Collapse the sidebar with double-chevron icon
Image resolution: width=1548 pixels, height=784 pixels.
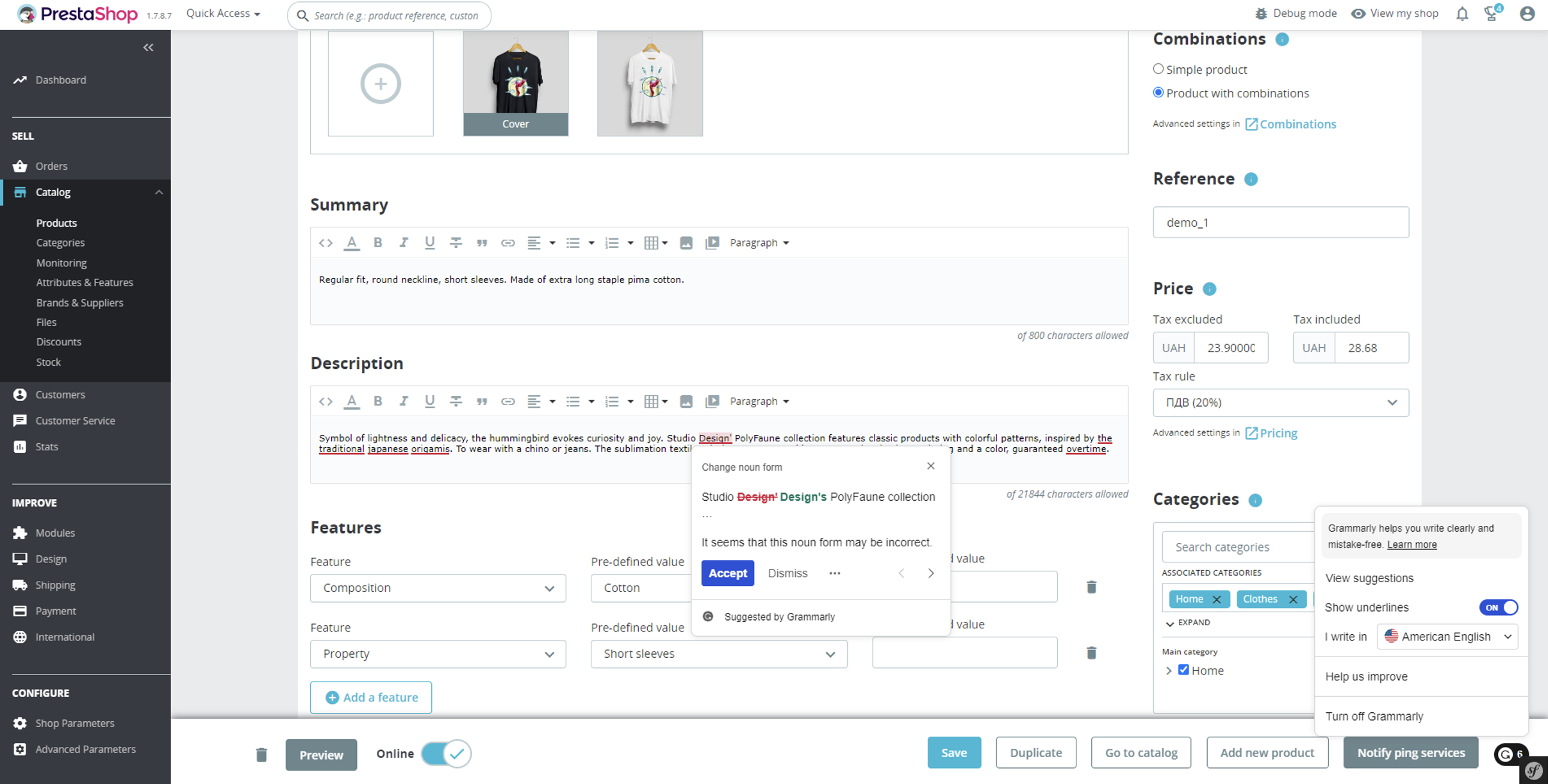click(x=148, y=47)
